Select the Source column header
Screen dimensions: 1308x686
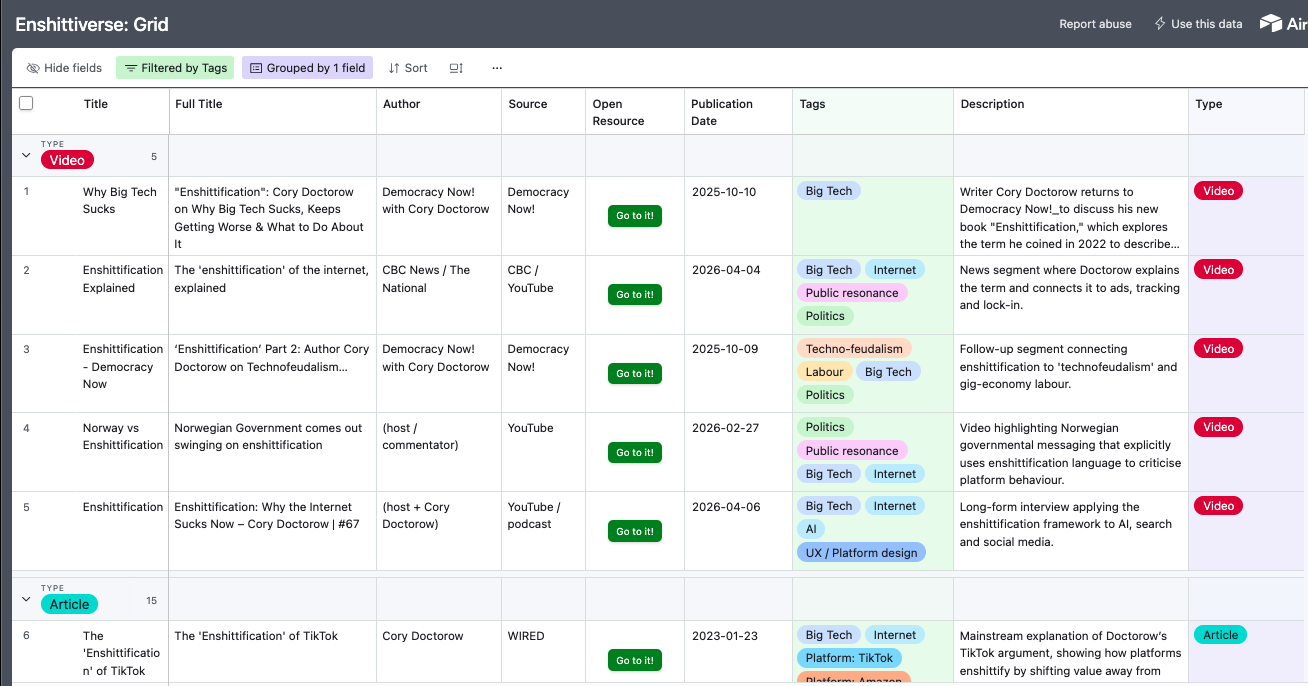tap(528, 104)
